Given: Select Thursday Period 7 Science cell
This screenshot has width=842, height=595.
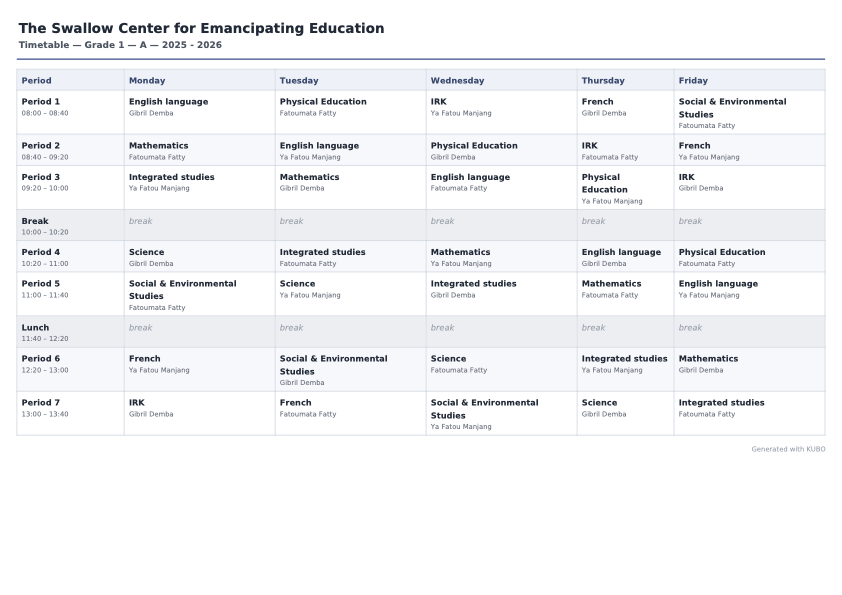Looking at the screenshot, I should click(x=626, y=413).
